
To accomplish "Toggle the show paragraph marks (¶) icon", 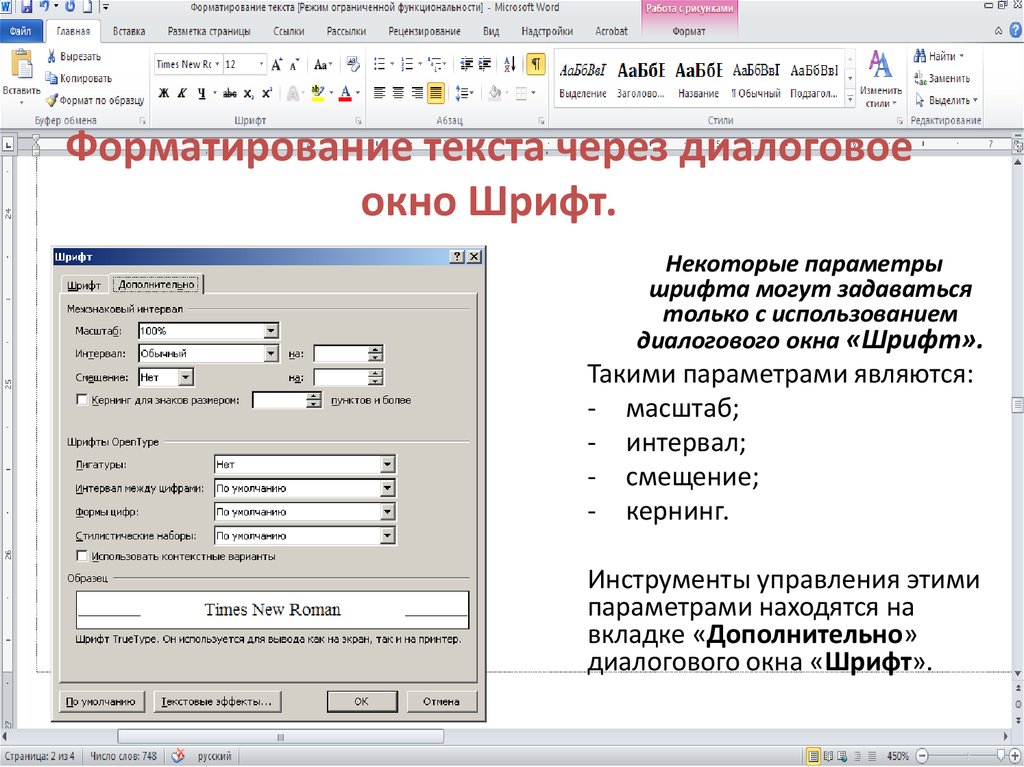I will (x=536, y=64).
